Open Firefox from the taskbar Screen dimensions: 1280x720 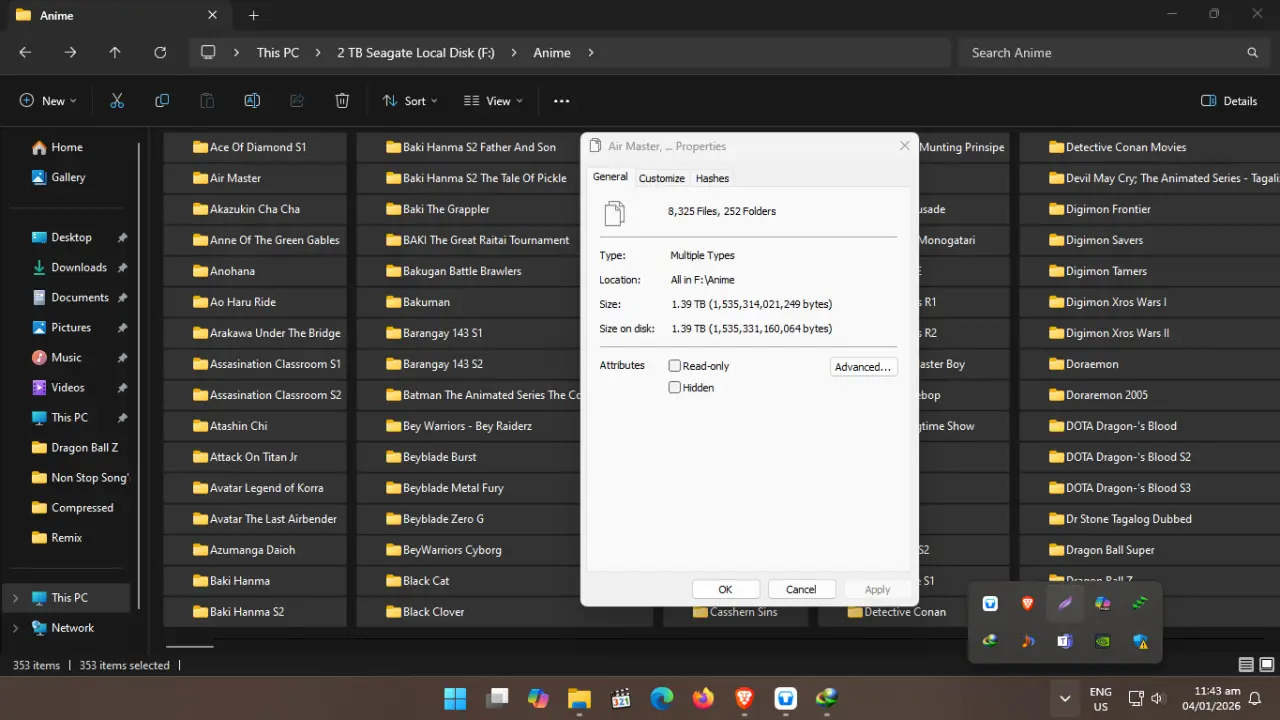tap(703, 698)
